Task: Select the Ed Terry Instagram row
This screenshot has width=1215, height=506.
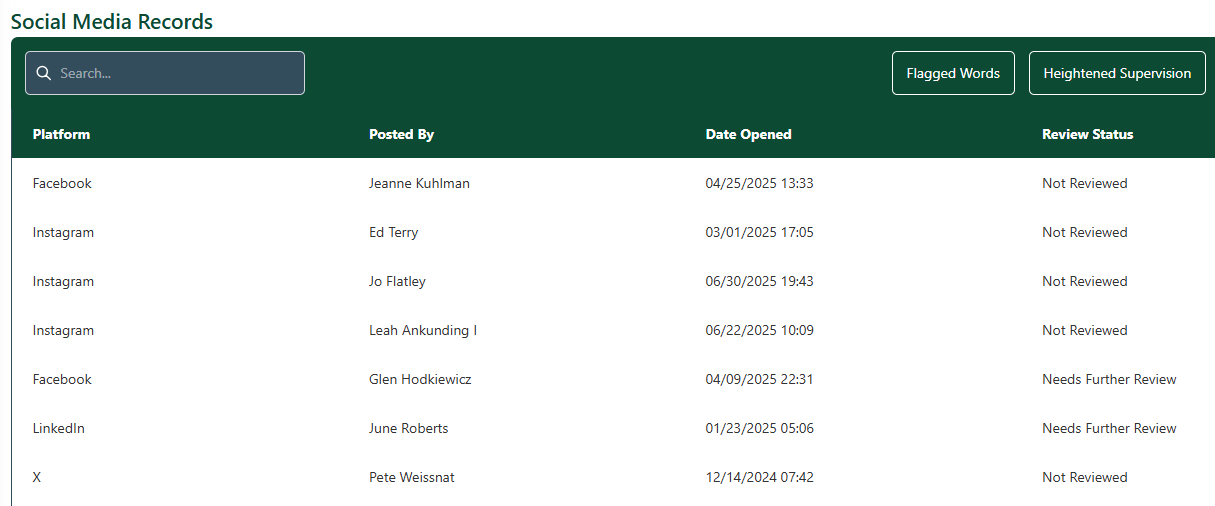Action: click(393, 232)
